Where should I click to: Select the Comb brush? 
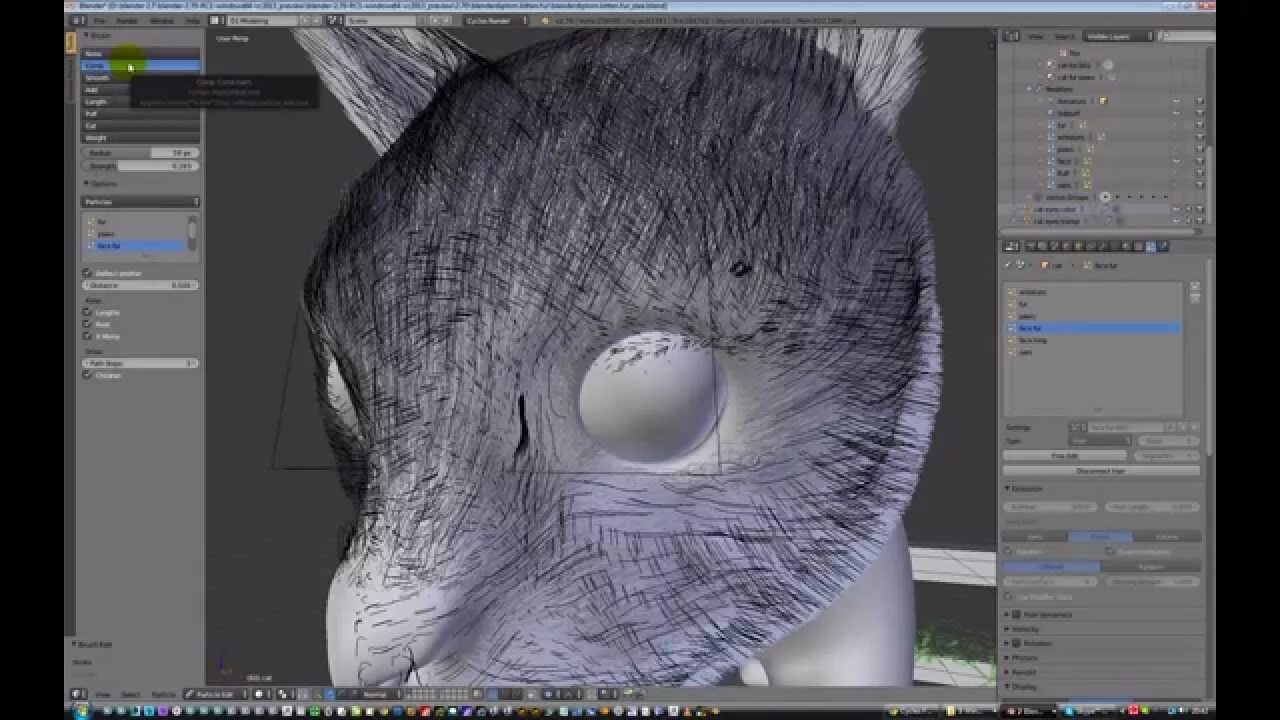pos(140,66)
